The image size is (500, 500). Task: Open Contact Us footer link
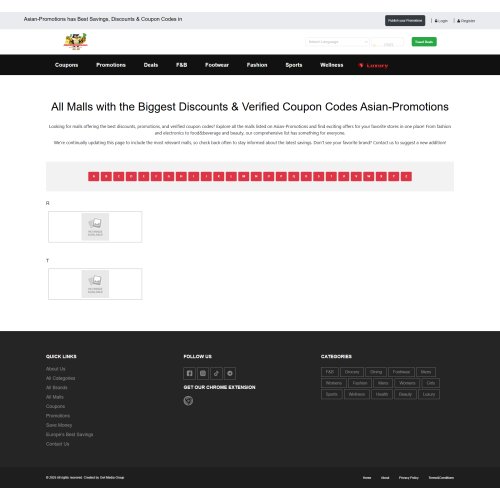point(58,444)
